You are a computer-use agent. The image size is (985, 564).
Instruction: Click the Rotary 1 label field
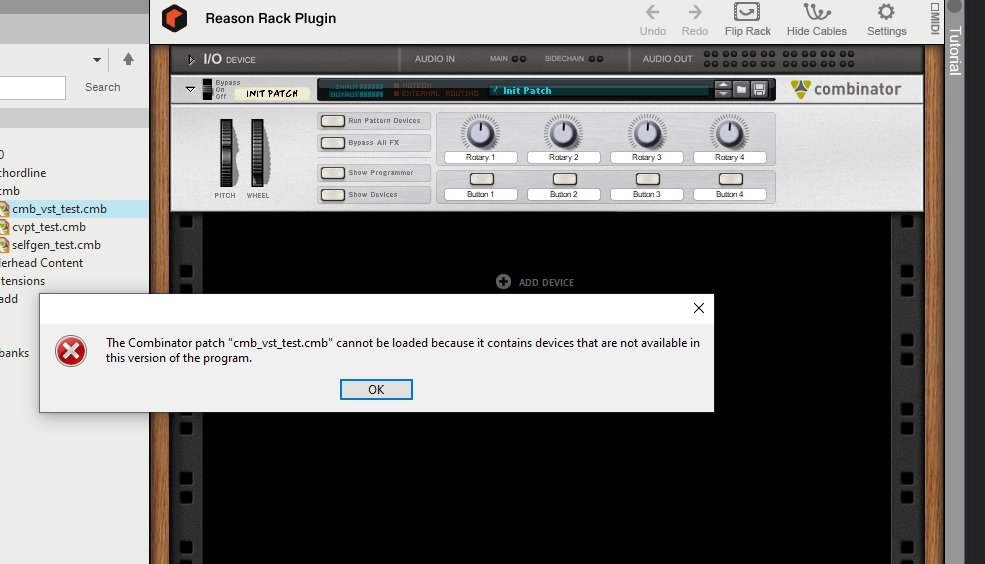click(x=481, y=158)
